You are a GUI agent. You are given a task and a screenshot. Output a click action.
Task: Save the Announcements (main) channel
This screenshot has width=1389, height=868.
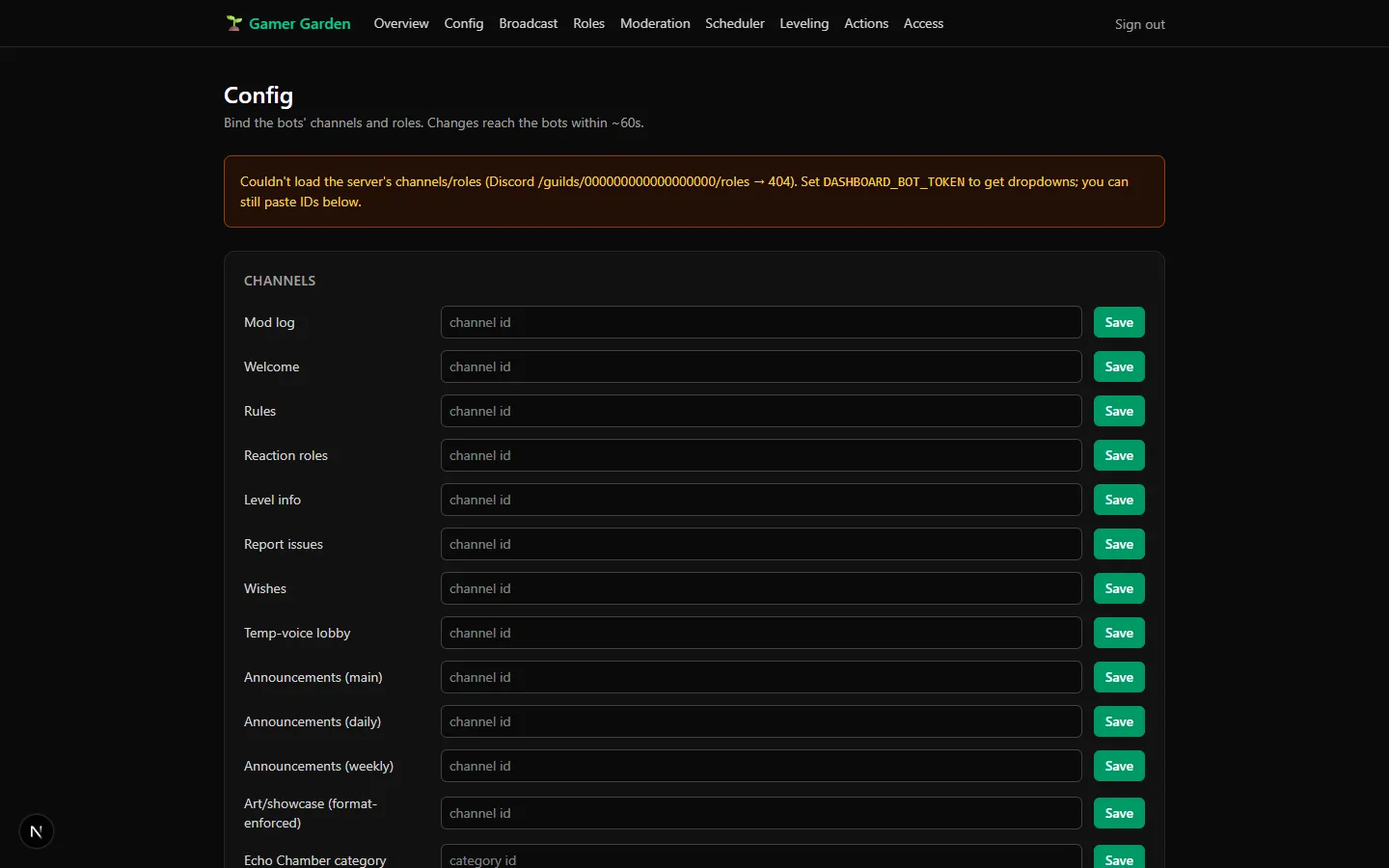1119,677
